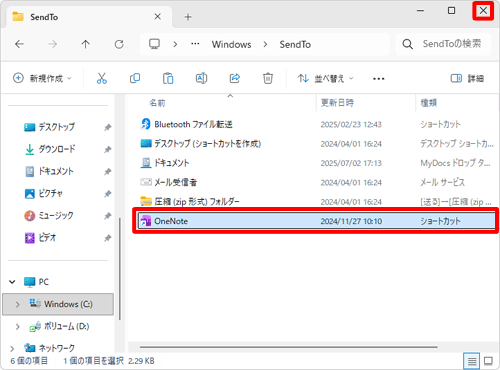Switch to large thumbnails view icon
Image resolution: width=500 pixels, height=370 pixels.
point(488,361)
